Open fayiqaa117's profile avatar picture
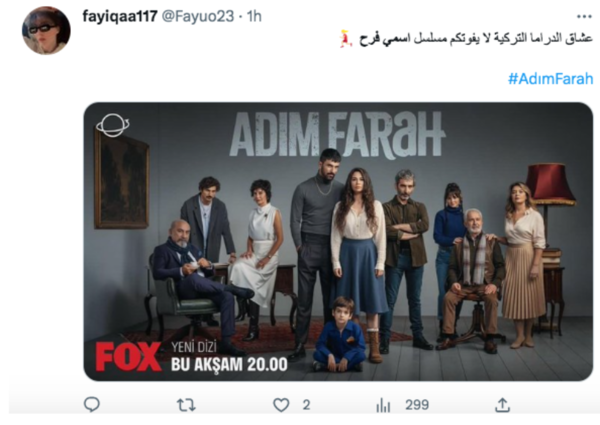 coord(46,30)
